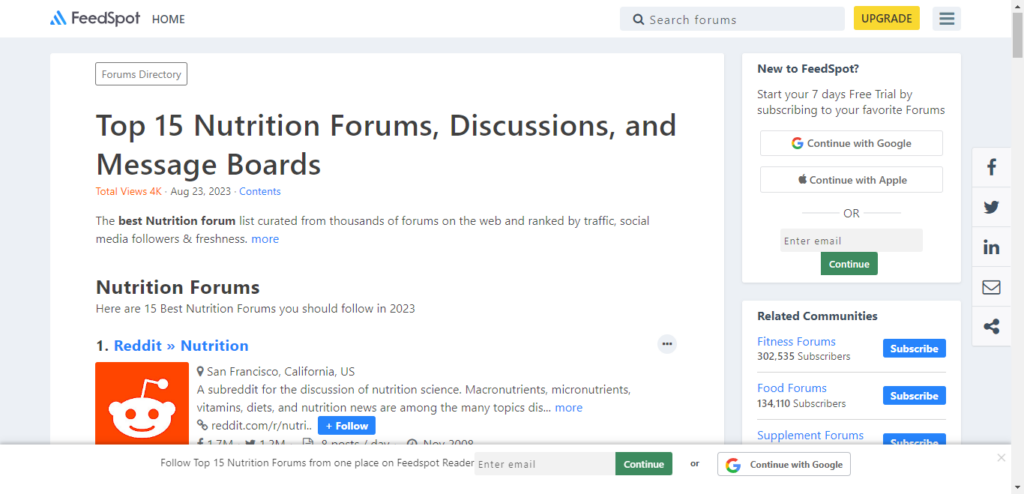Click the FeedSpot logo

coord(95,18)
